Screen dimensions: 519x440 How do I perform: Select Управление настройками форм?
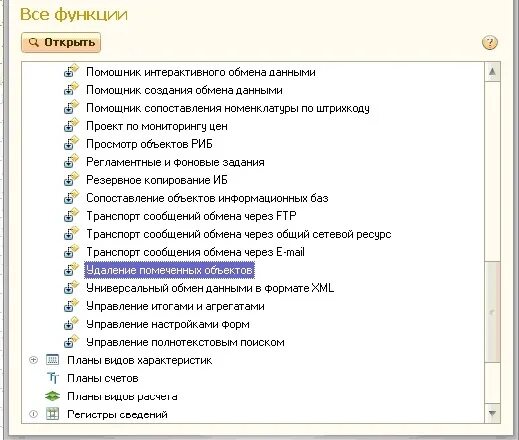click(x=168, y=324)
